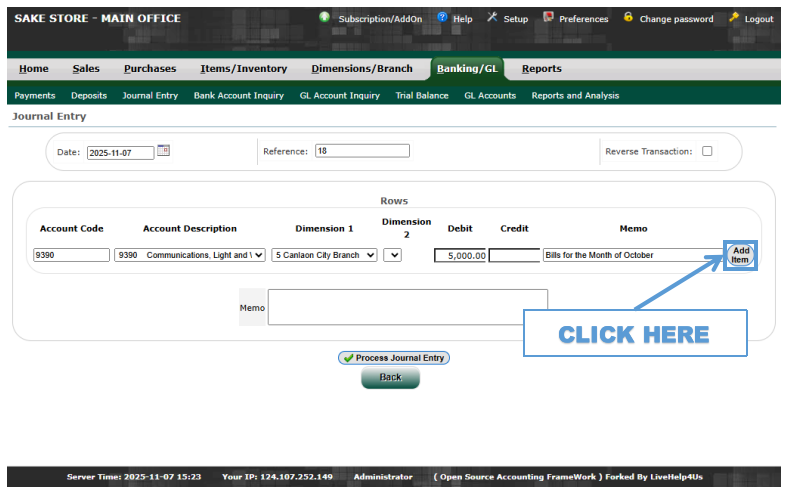The height and width of the screenshot is (493, 790).
Task: Open the Dimension 2 dropdown
Action: pos(392,255)
